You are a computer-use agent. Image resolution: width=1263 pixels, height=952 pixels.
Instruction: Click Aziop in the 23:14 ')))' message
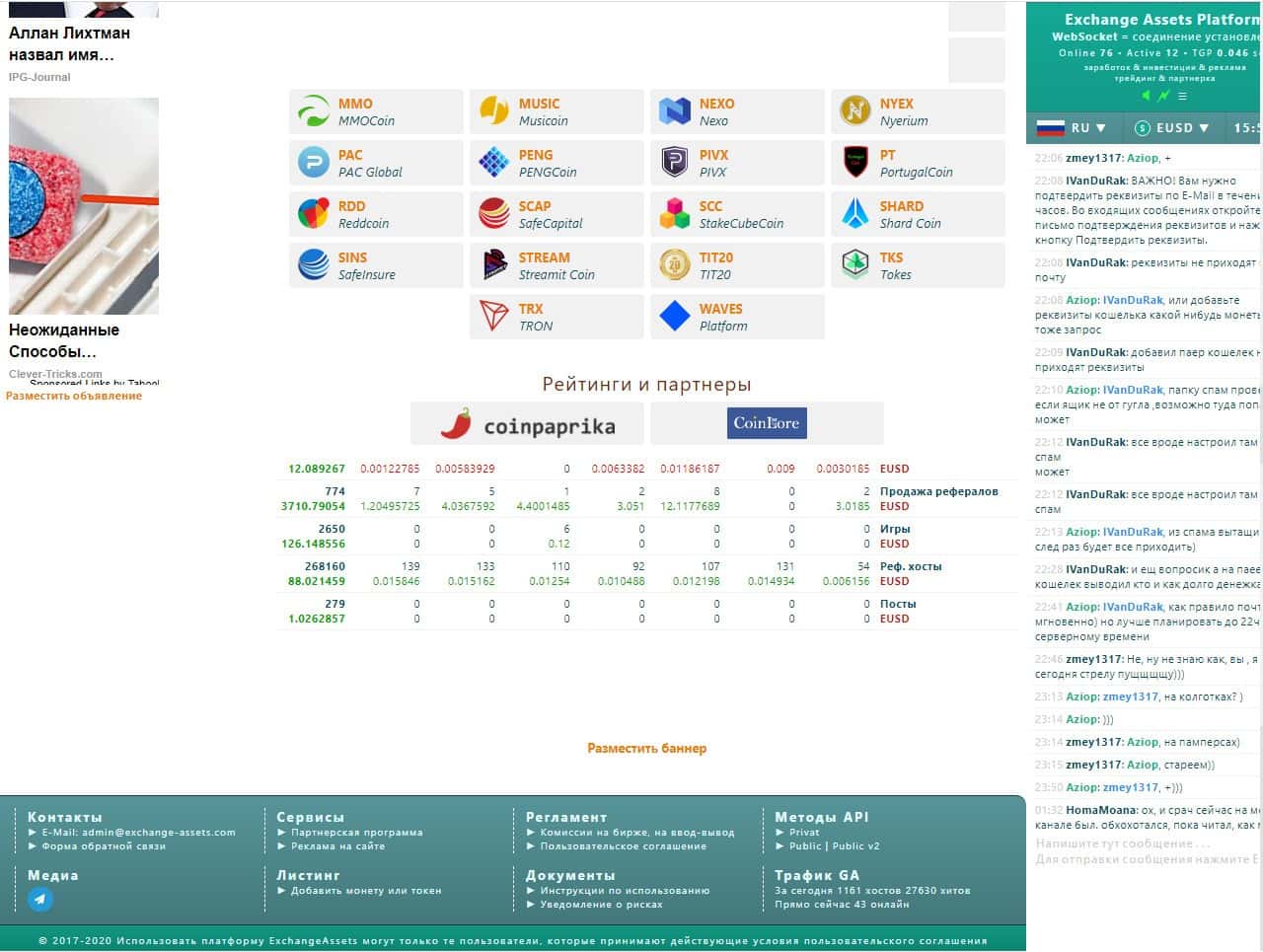coord(1081,719)
